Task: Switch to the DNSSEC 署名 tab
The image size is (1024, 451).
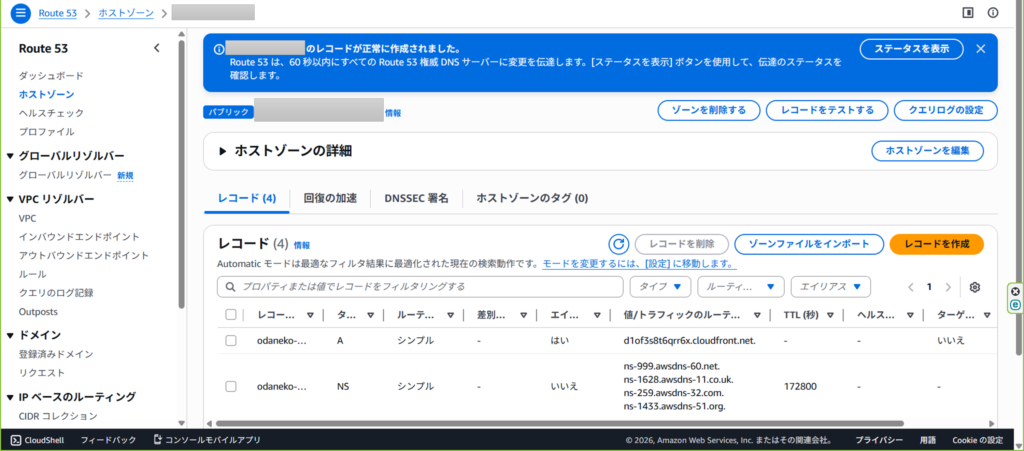Action: pos(416,198)
